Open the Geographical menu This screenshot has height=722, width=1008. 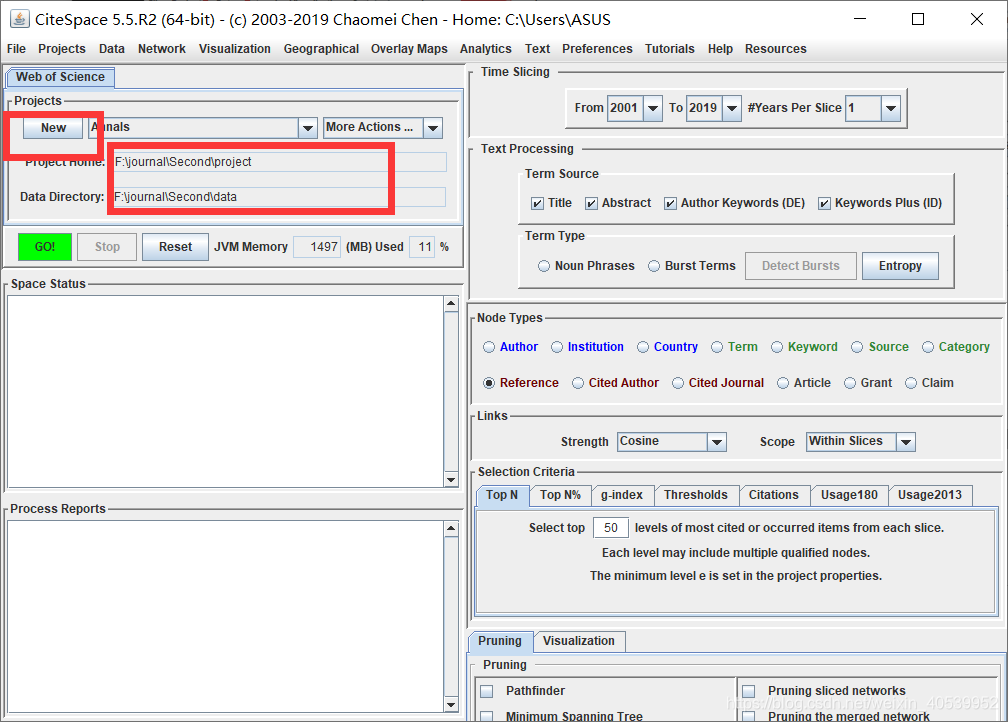[321, 49]
